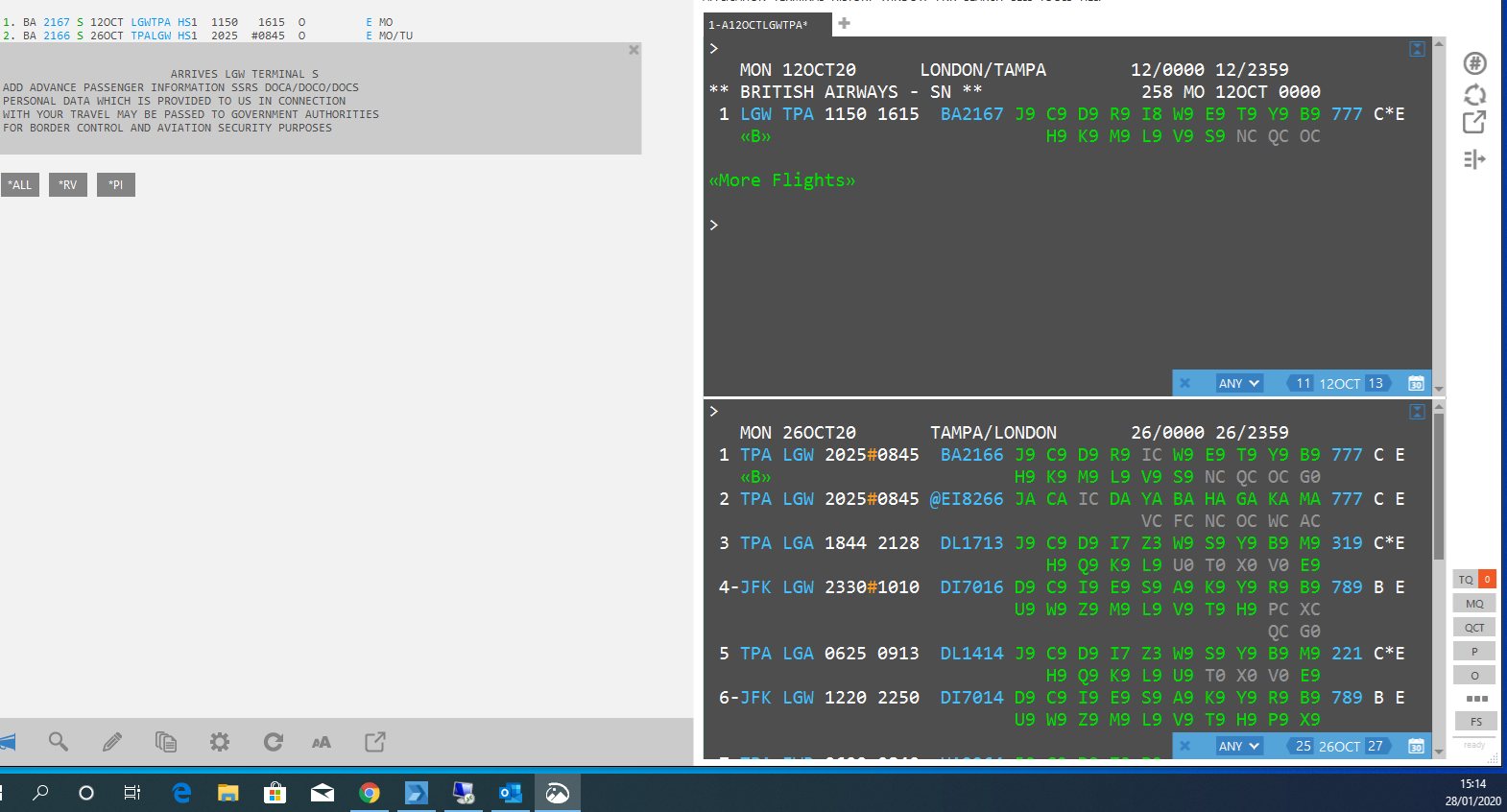Open settings gear in PNR viewer toolbar
The height and width of the screenshot is (812, 1507).
[220, 741]
